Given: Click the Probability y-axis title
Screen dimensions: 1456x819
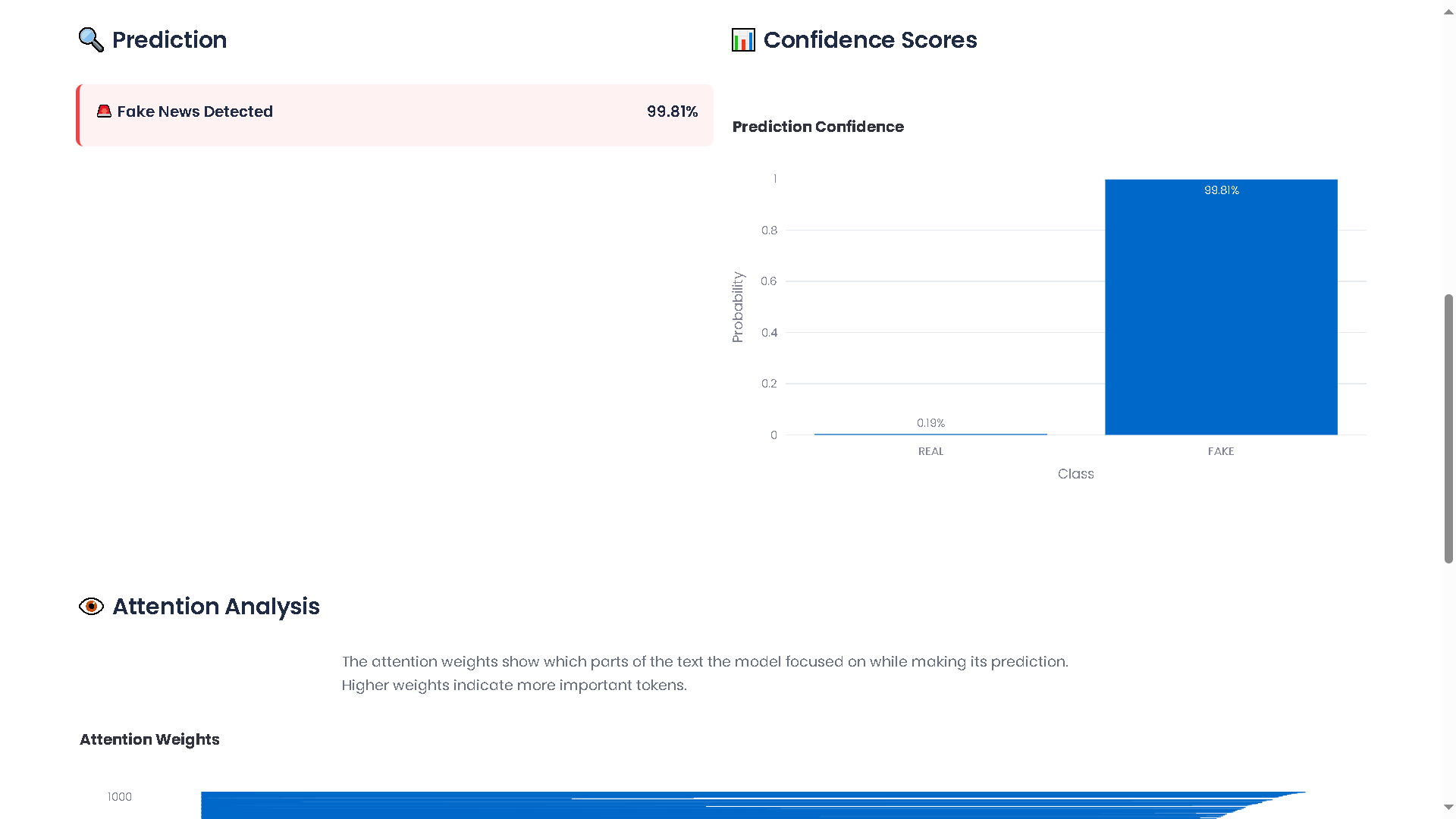Looking at the screenshot, I should 738,307.
